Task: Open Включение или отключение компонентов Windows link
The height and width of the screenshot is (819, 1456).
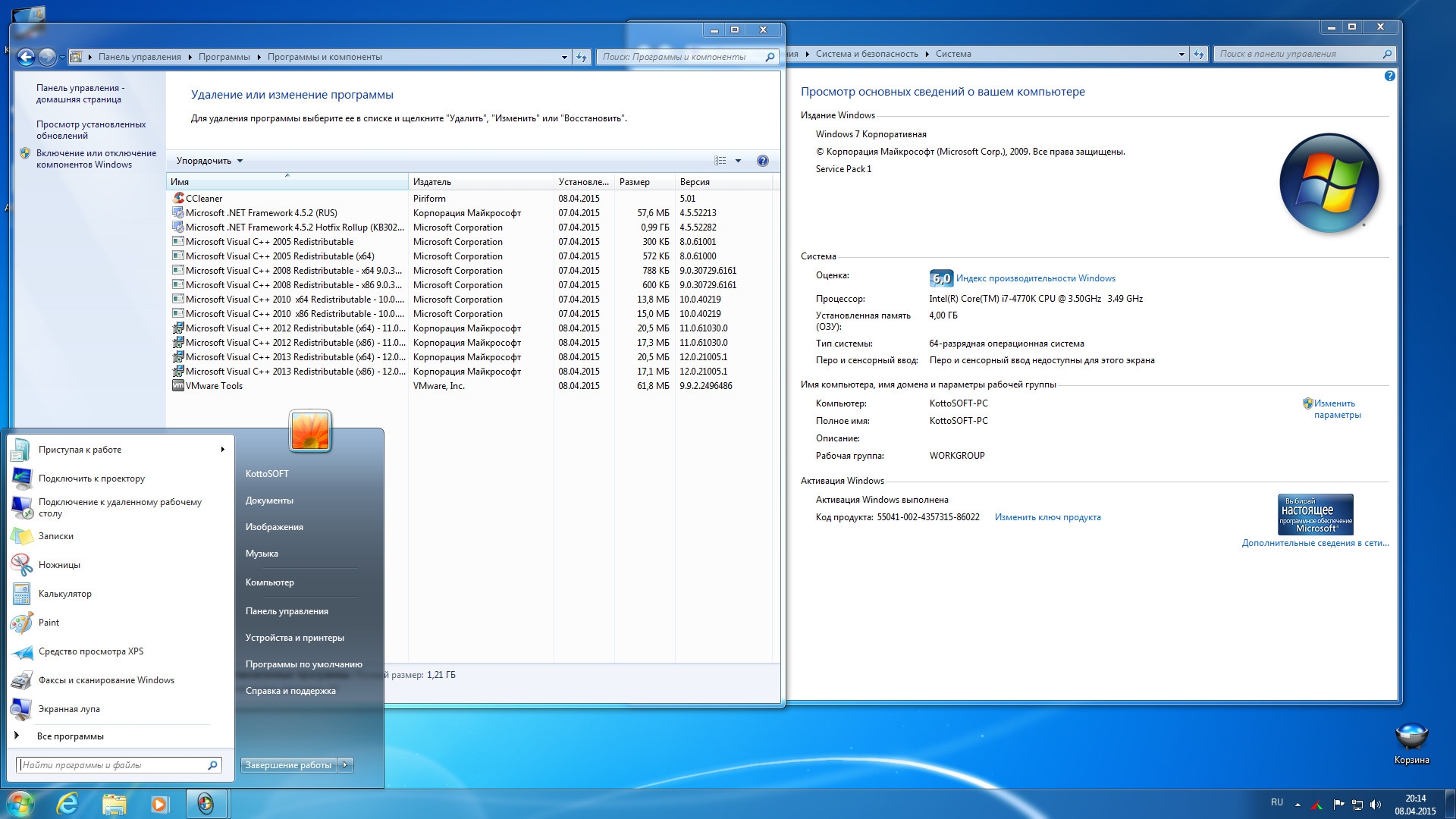Action: click(x=96, y=158)
